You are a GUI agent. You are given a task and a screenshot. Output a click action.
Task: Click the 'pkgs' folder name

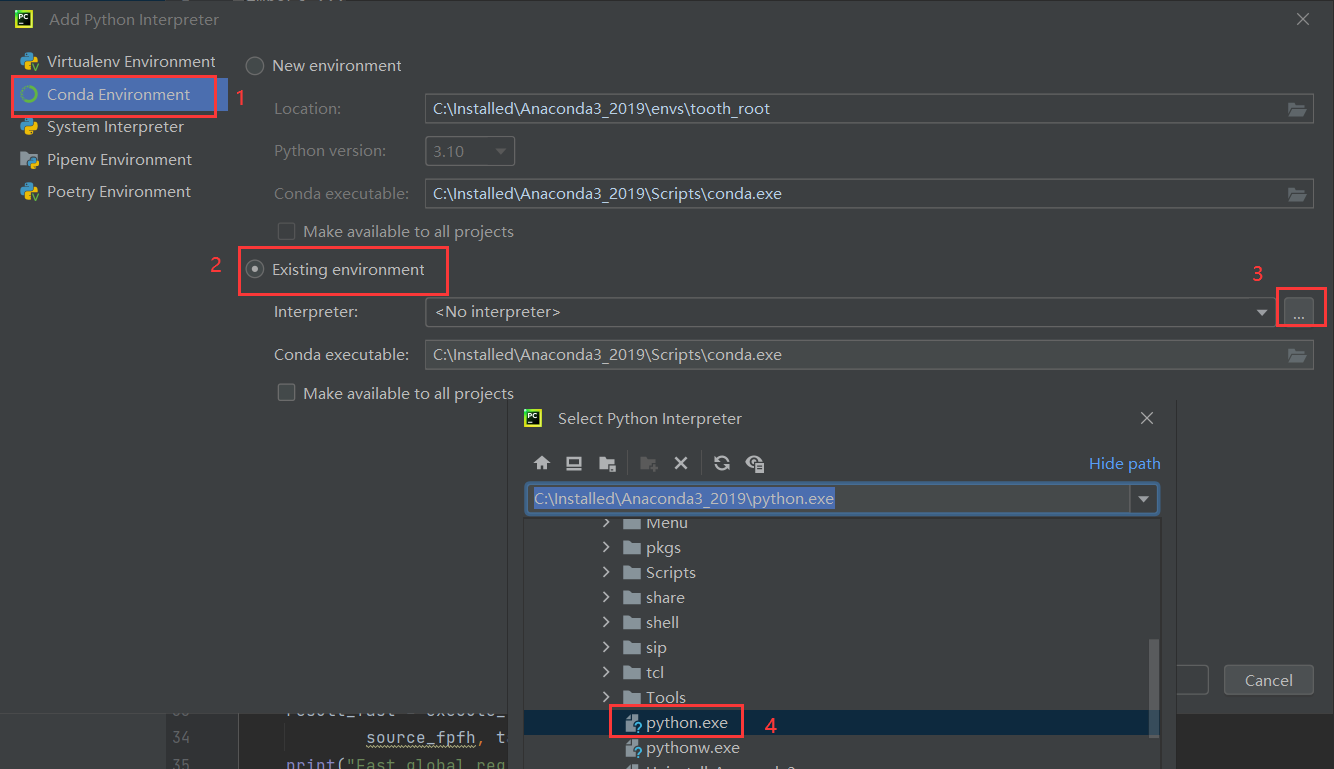(663, 547)
